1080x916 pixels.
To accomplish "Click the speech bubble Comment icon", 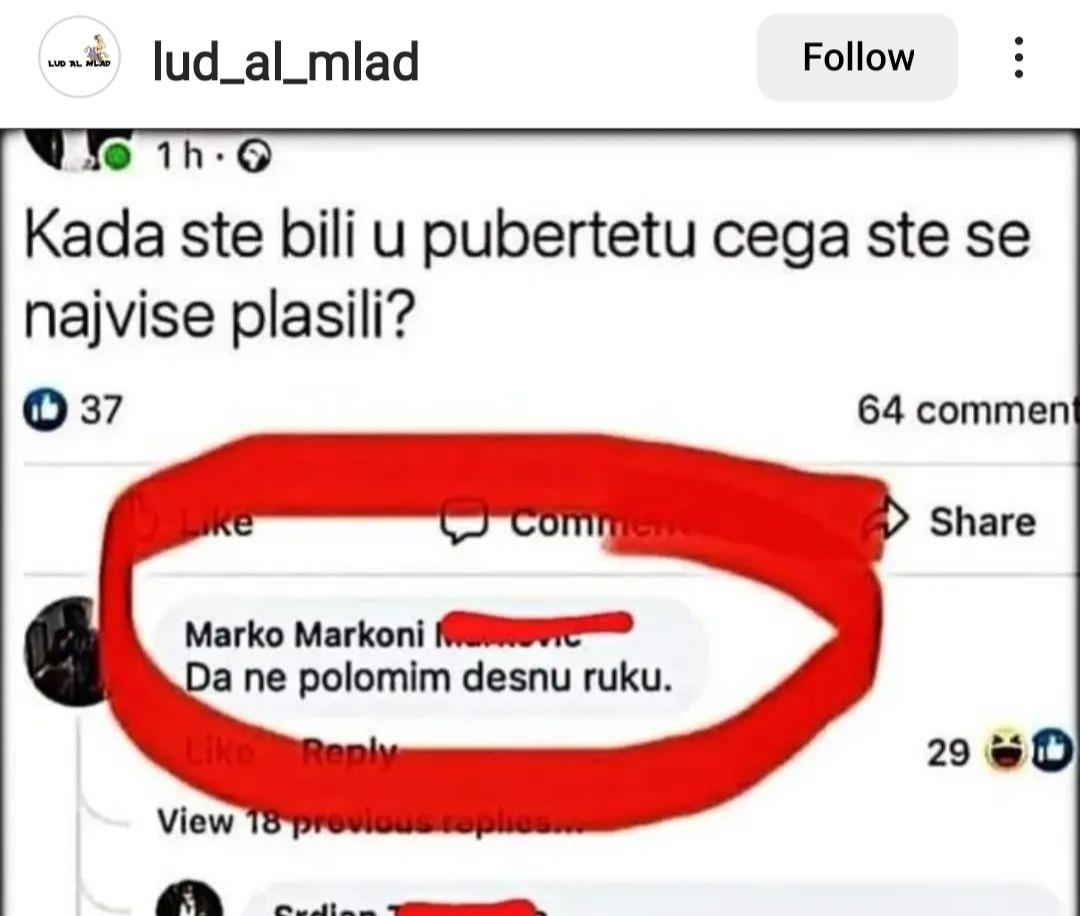I will point(464,522).
